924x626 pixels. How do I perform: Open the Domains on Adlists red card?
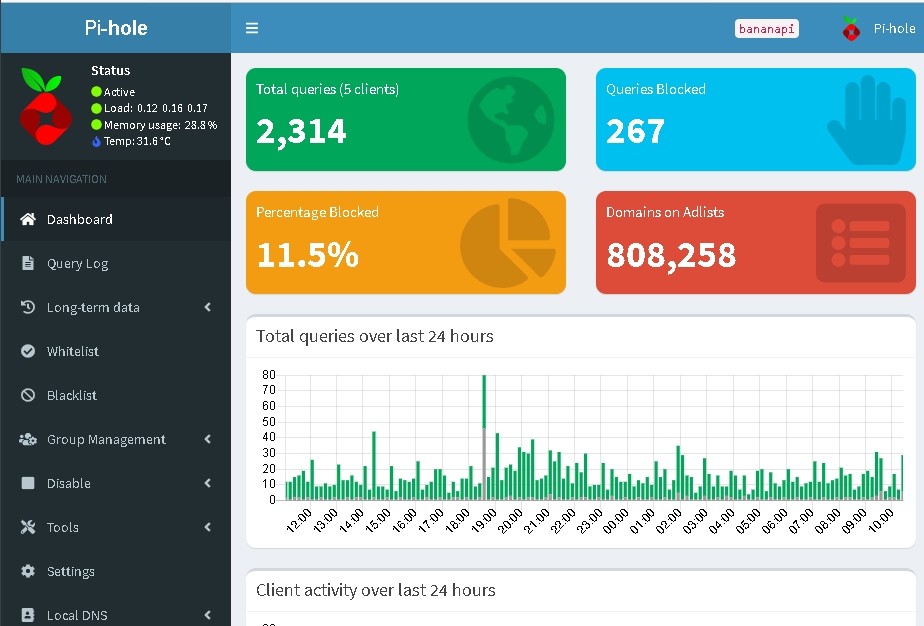pyautogui.click(x=755, y=242)
